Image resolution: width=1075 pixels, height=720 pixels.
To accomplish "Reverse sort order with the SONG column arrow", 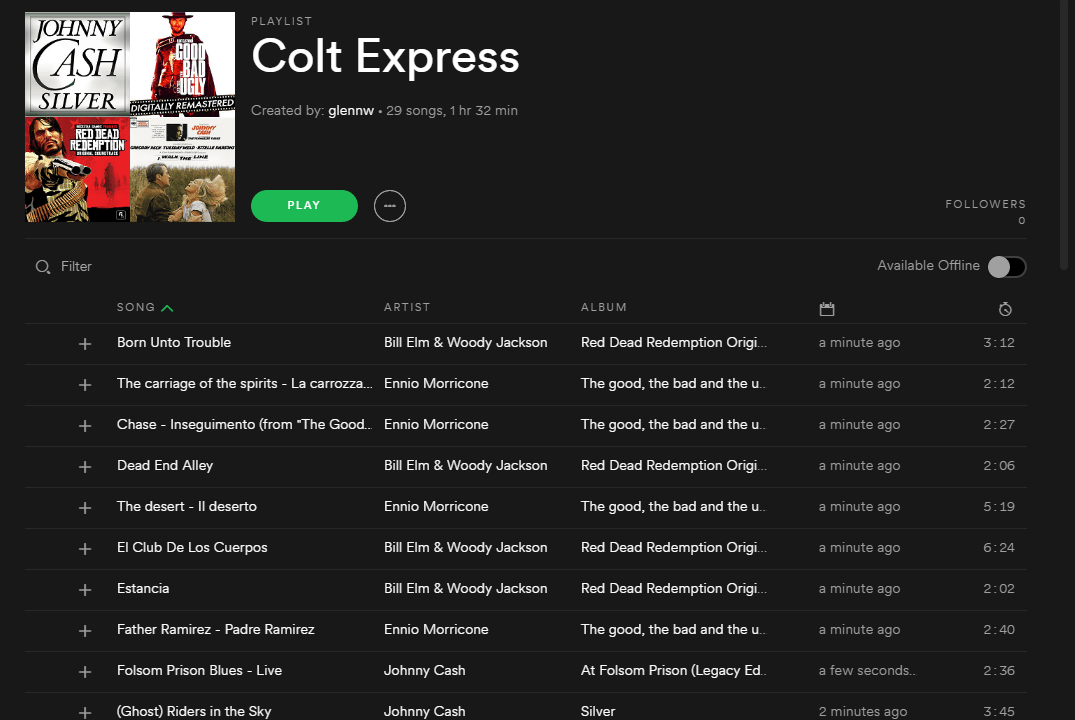I will tap(167, 308).
